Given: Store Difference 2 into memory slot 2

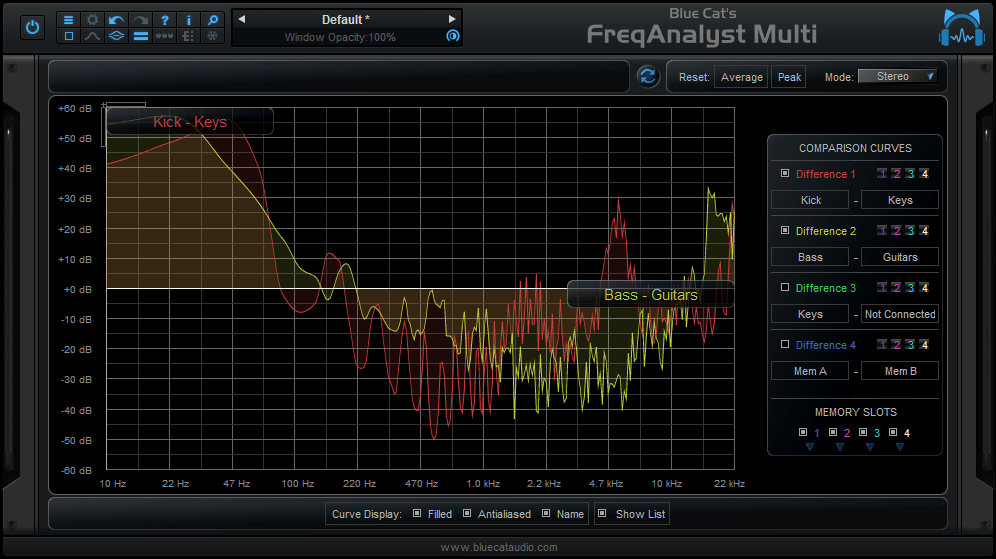Looking at the screenshot, I should click(x=896, y=231).
